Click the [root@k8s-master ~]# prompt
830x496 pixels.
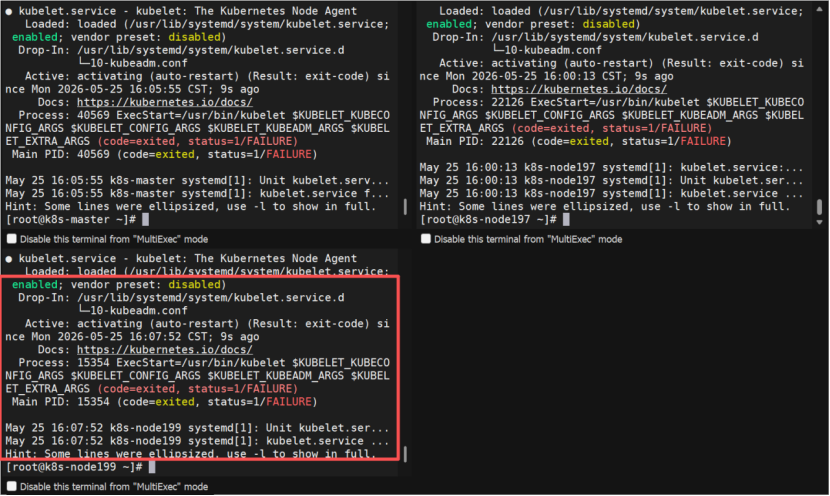click(x=70, y=220)
